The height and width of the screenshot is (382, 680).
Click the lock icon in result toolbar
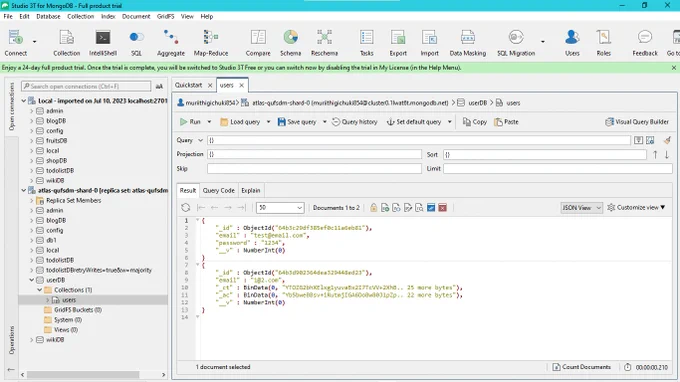(373, 208)
